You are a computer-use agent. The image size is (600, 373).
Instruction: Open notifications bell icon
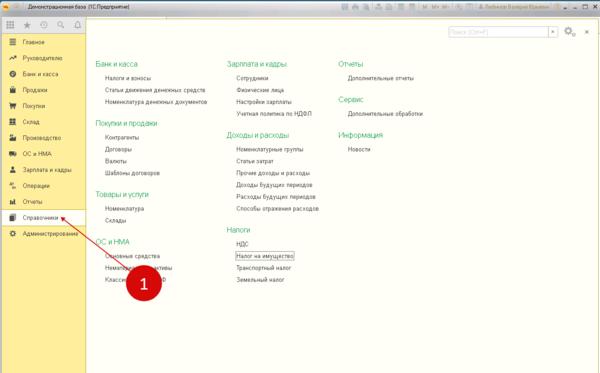coord(77,25)
